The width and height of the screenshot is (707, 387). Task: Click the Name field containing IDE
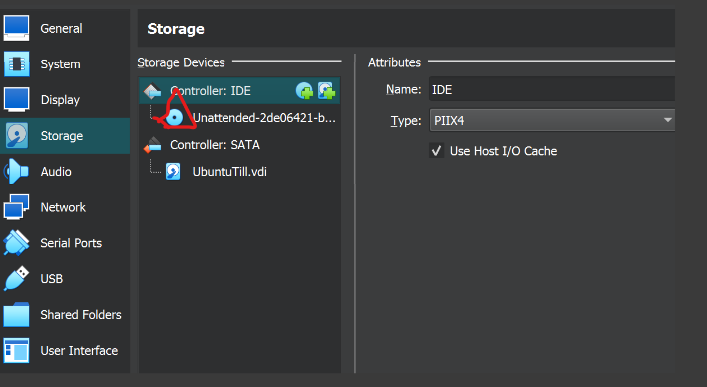click(x=552, y=89)
